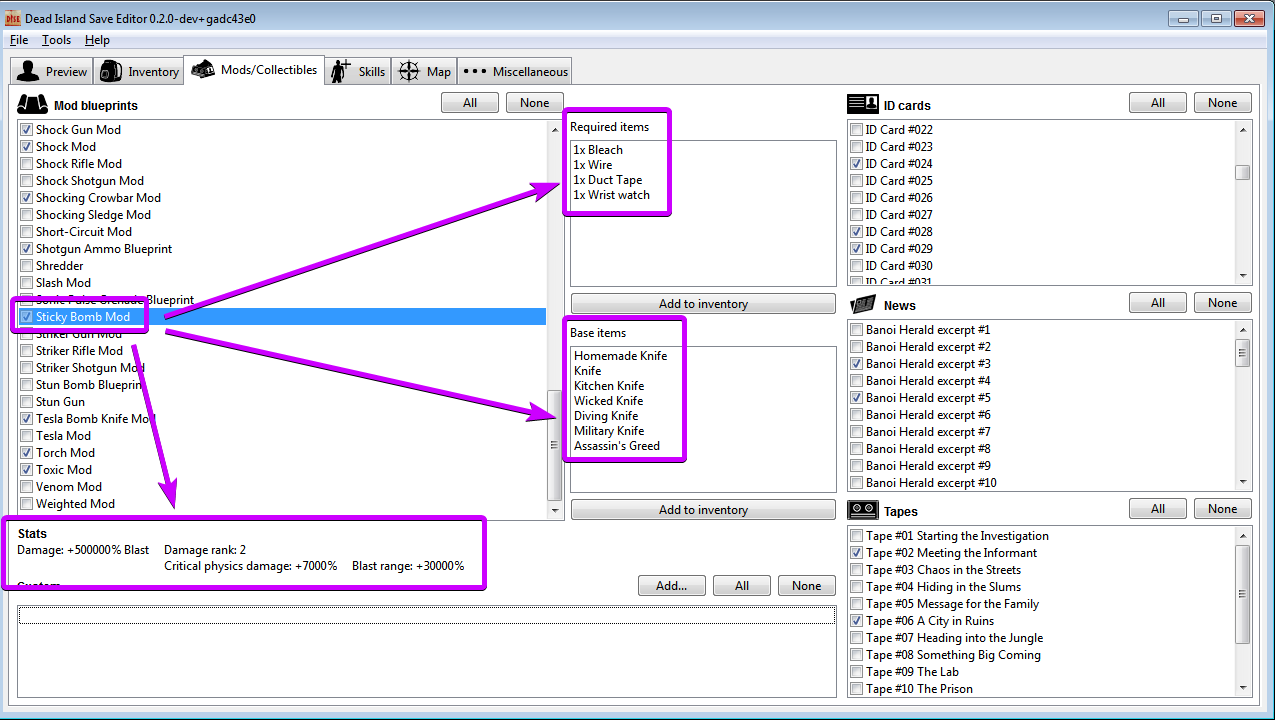Click All button for News
1275x720 pixels.
1158,303
